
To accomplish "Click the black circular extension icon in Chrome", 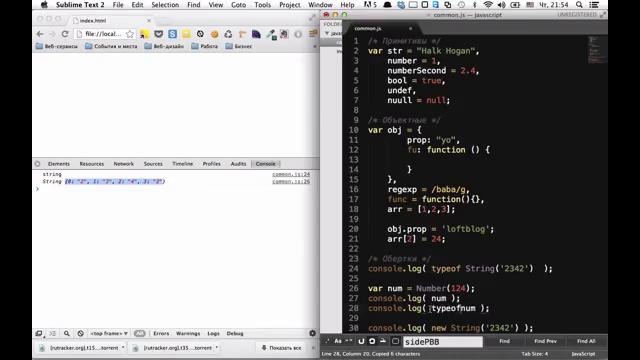I will (x=200, y=34).
